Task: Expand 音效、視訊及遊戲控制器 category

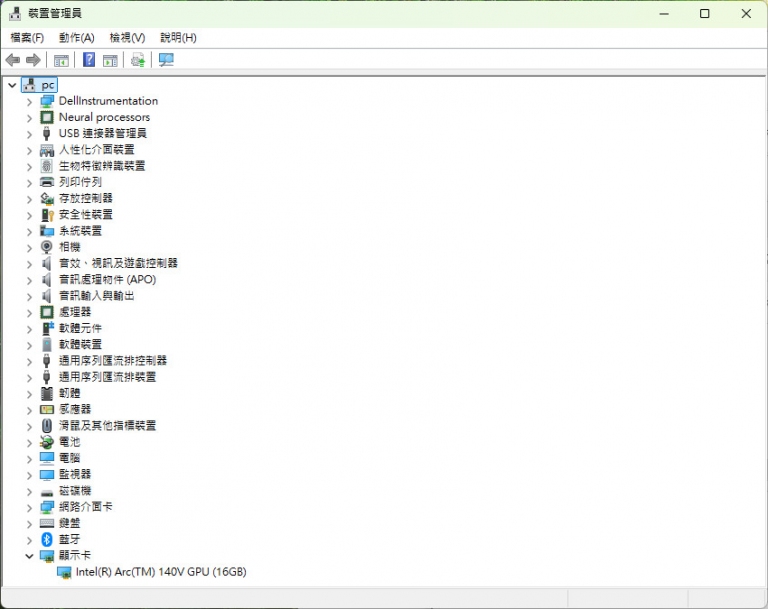Action: coord(29,264)
